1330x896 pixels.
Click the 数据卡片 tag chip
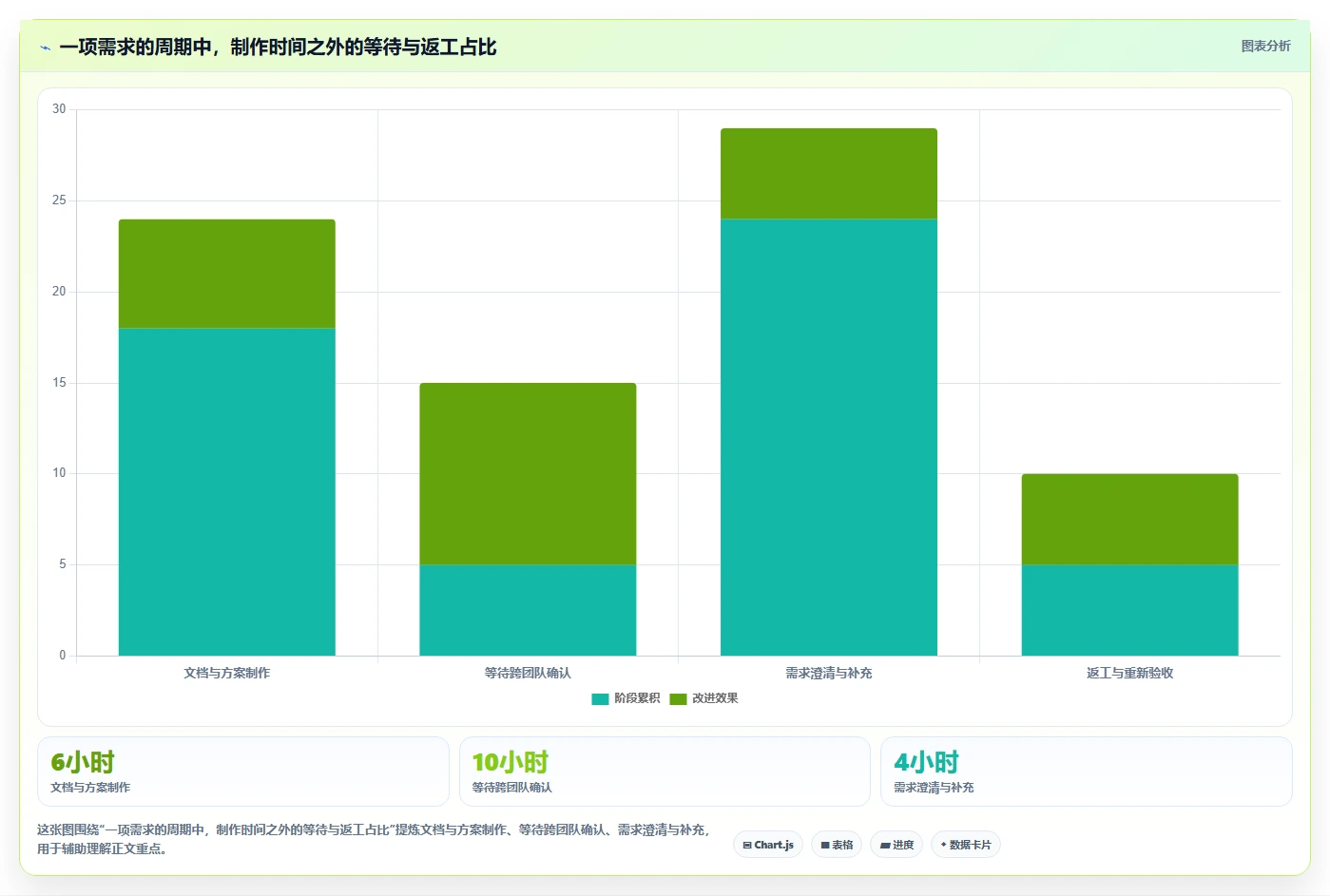pyautogui.click(x=965, y=845)
